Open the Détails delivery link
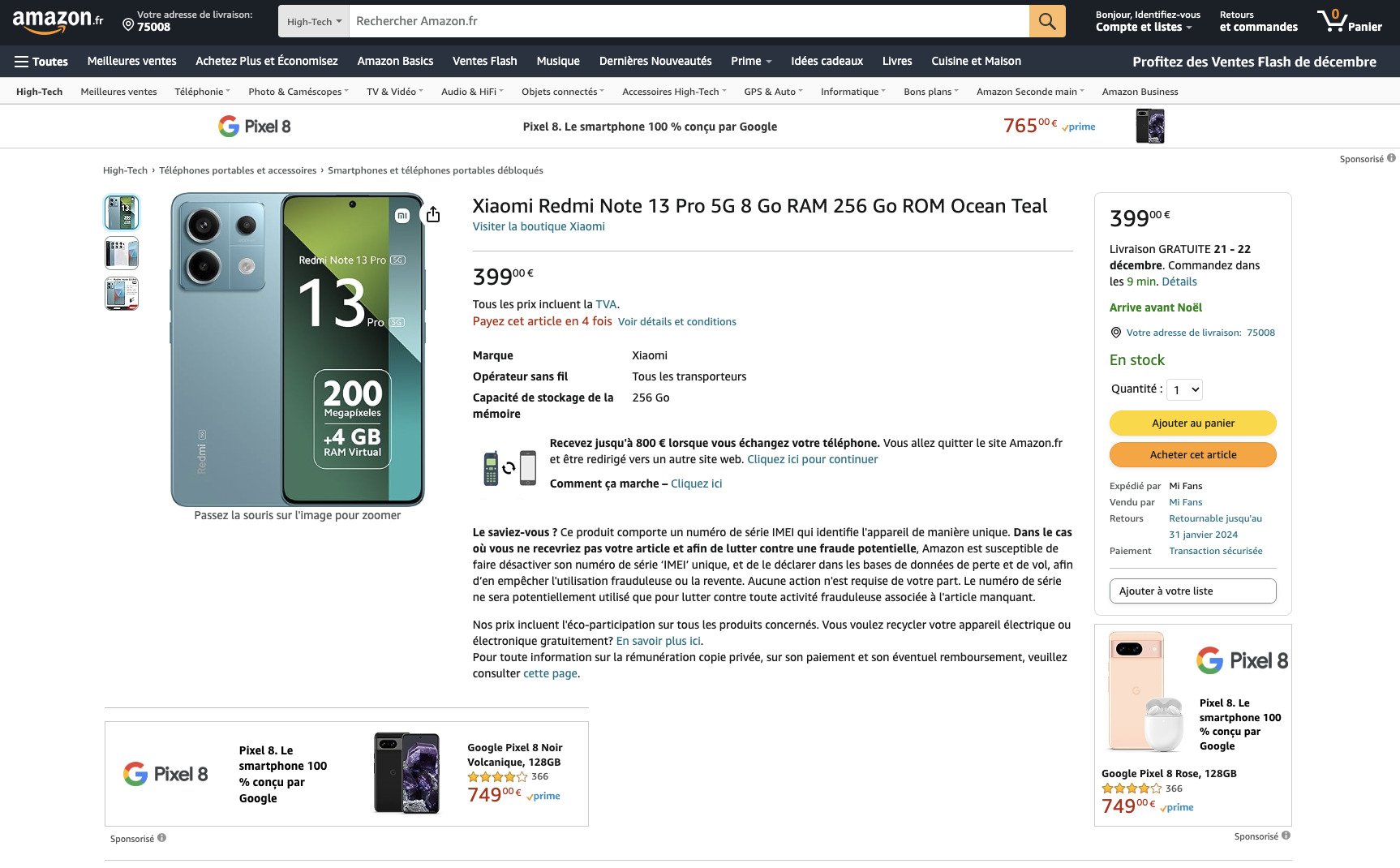The image size is (1400, 868). coord(1179,282)
